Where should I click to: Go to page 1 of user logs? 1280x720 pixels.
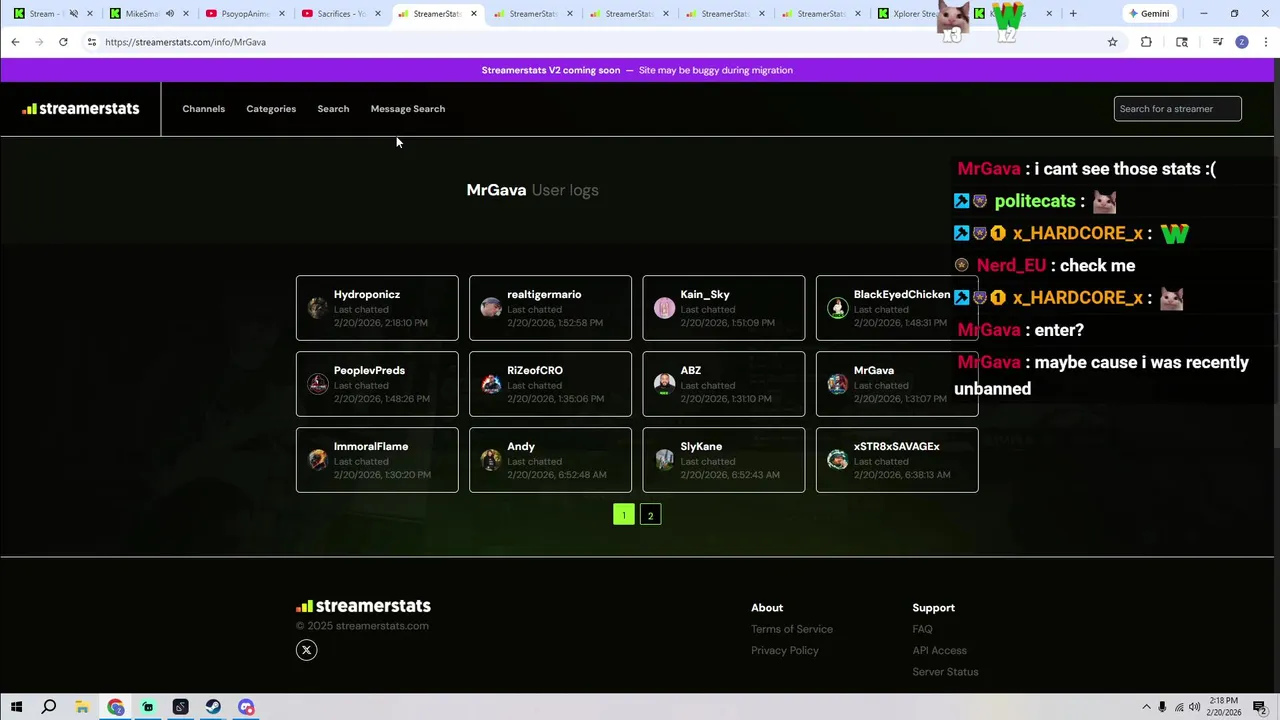coord(623,515)
